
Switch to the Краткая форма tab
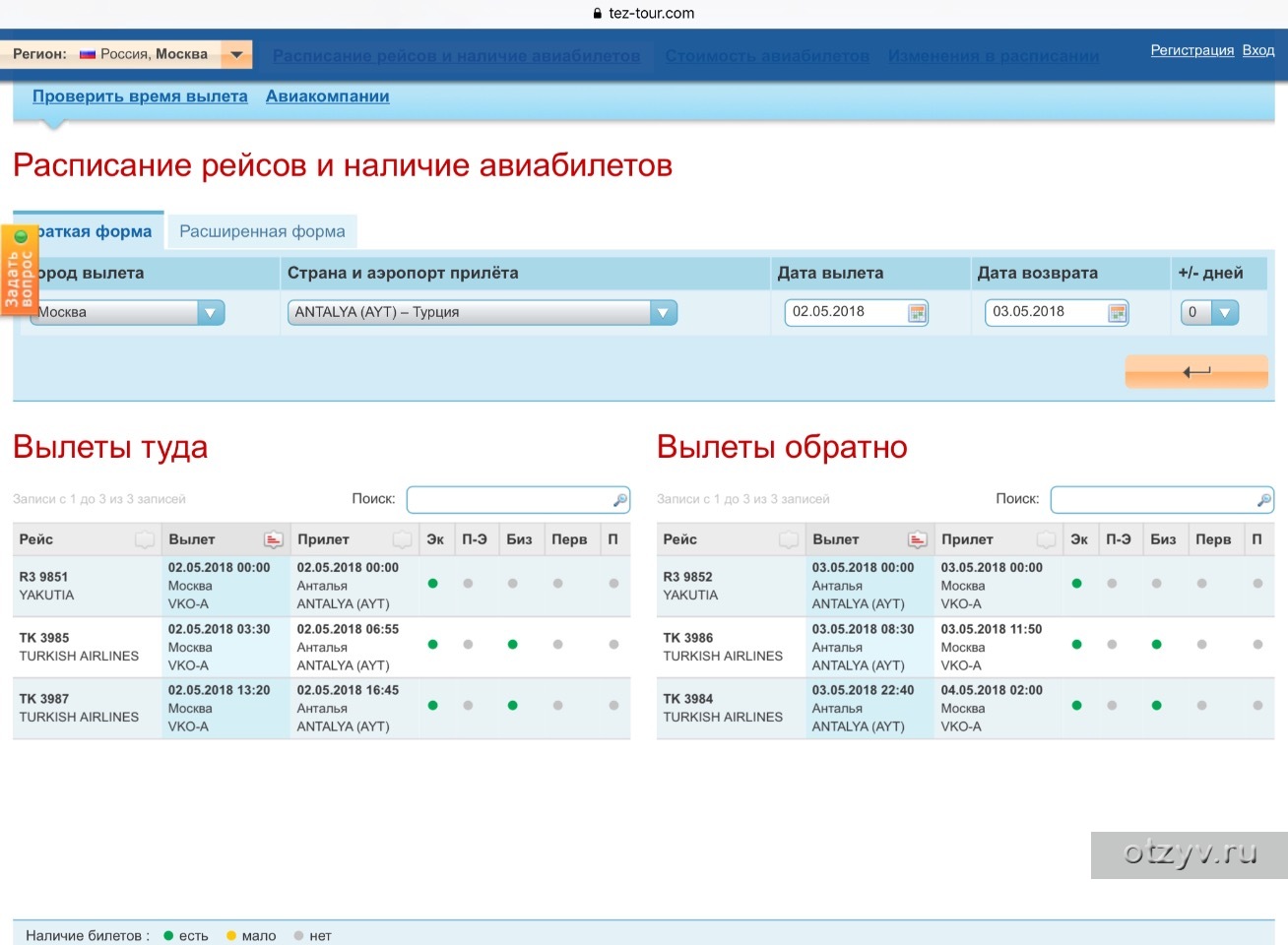tap(89, 231)
